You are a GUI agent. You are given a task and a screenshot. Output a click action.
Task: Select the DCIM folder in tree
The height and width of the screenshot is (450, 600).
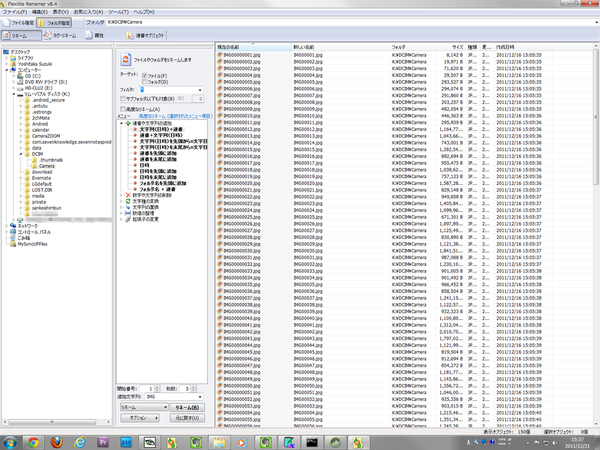pos(35,152)
